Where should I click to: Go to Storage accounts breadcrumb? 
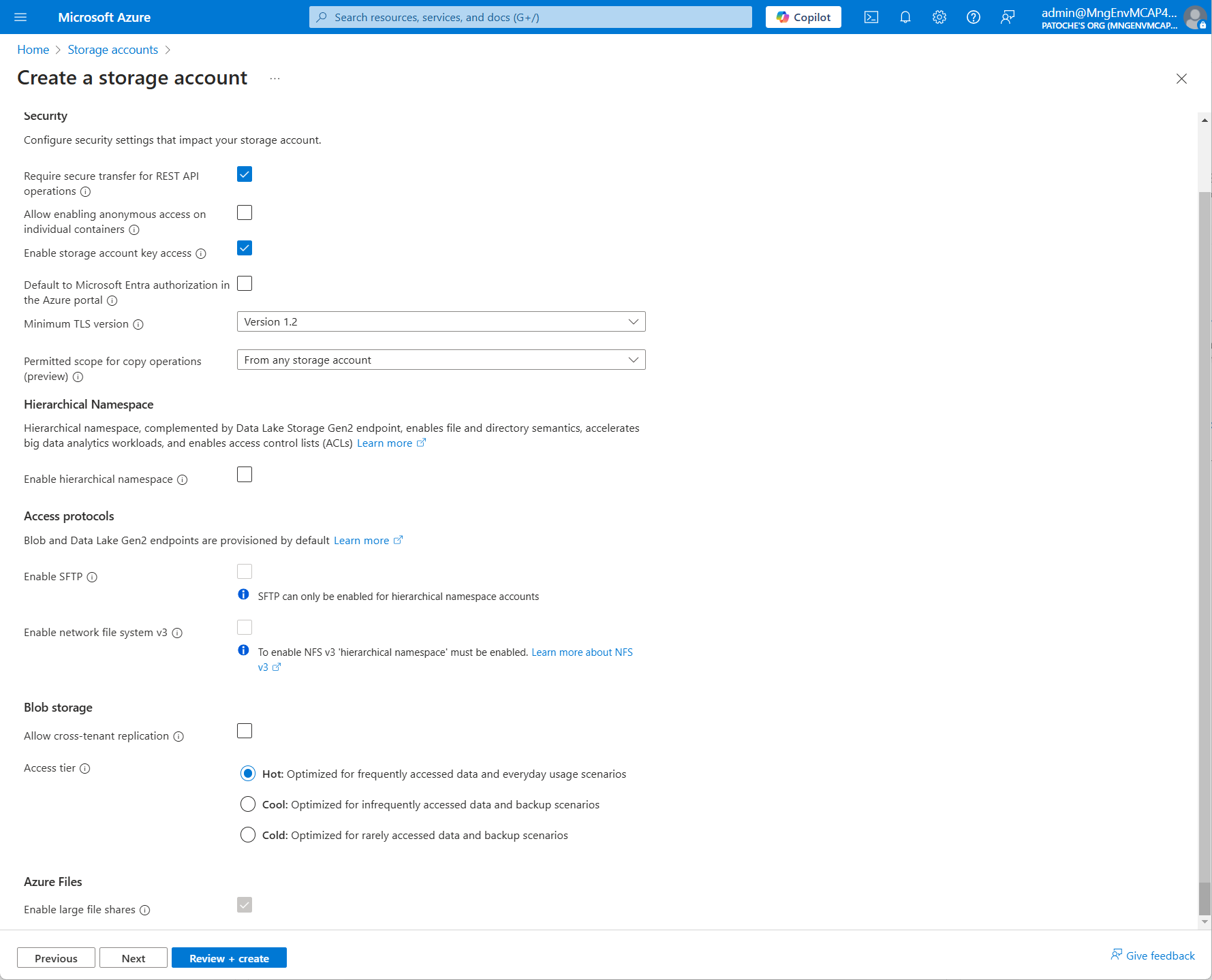tap(112, 50)
